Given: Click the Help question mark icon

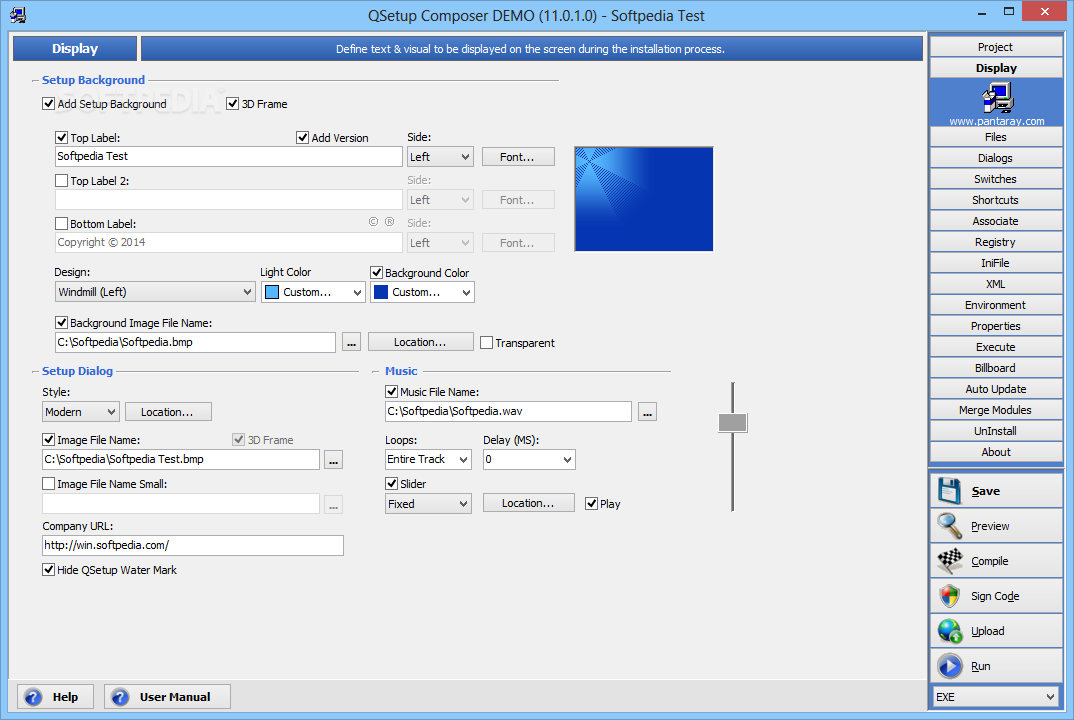Looking at the screenshot, I should pyautogui.click(x=33, y=697).
